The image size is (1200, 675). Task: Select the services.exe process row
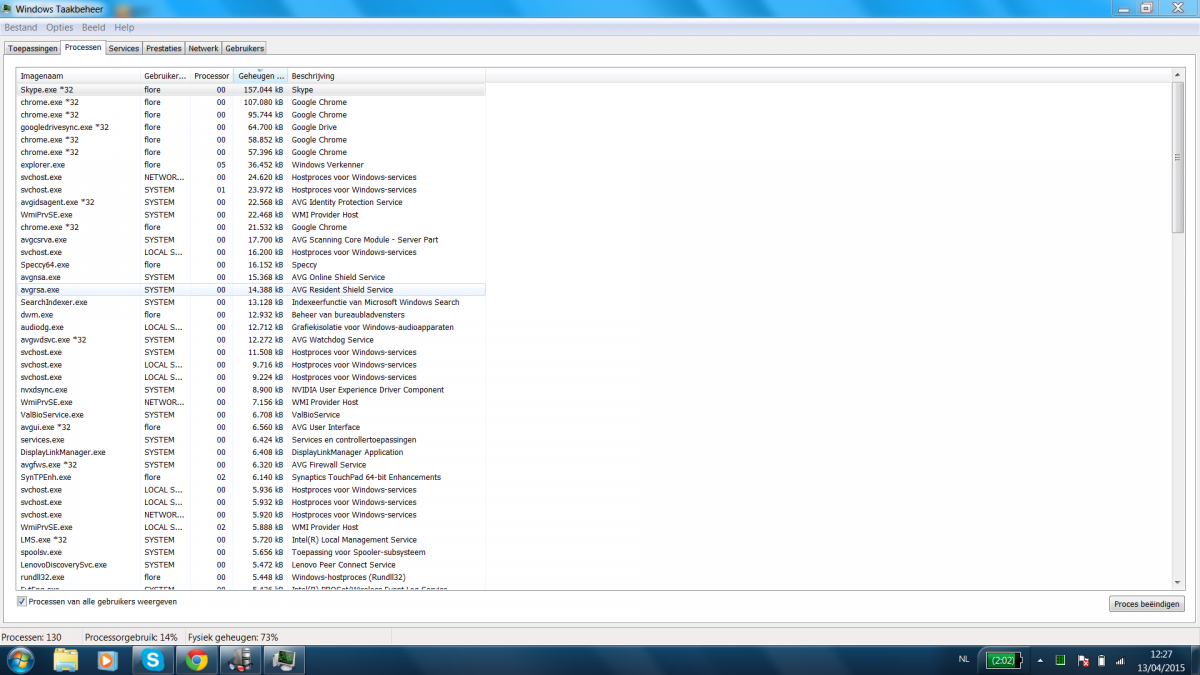click(251, 440)
